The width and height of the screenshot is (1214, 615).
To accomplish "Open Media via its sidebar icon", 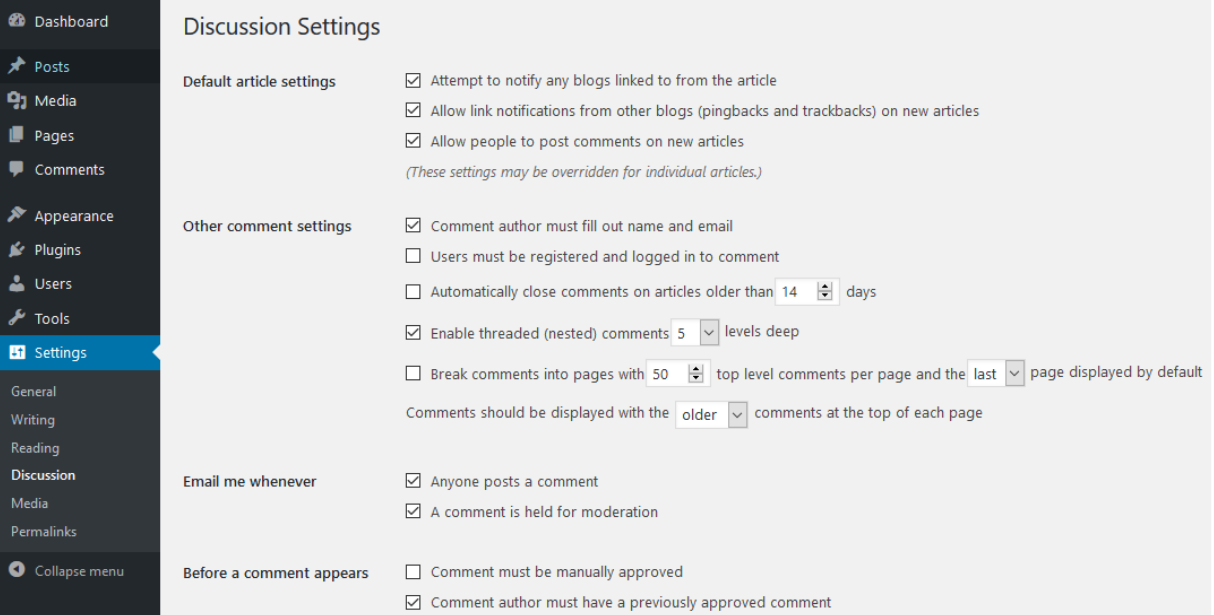I will (x=16, y=100).
